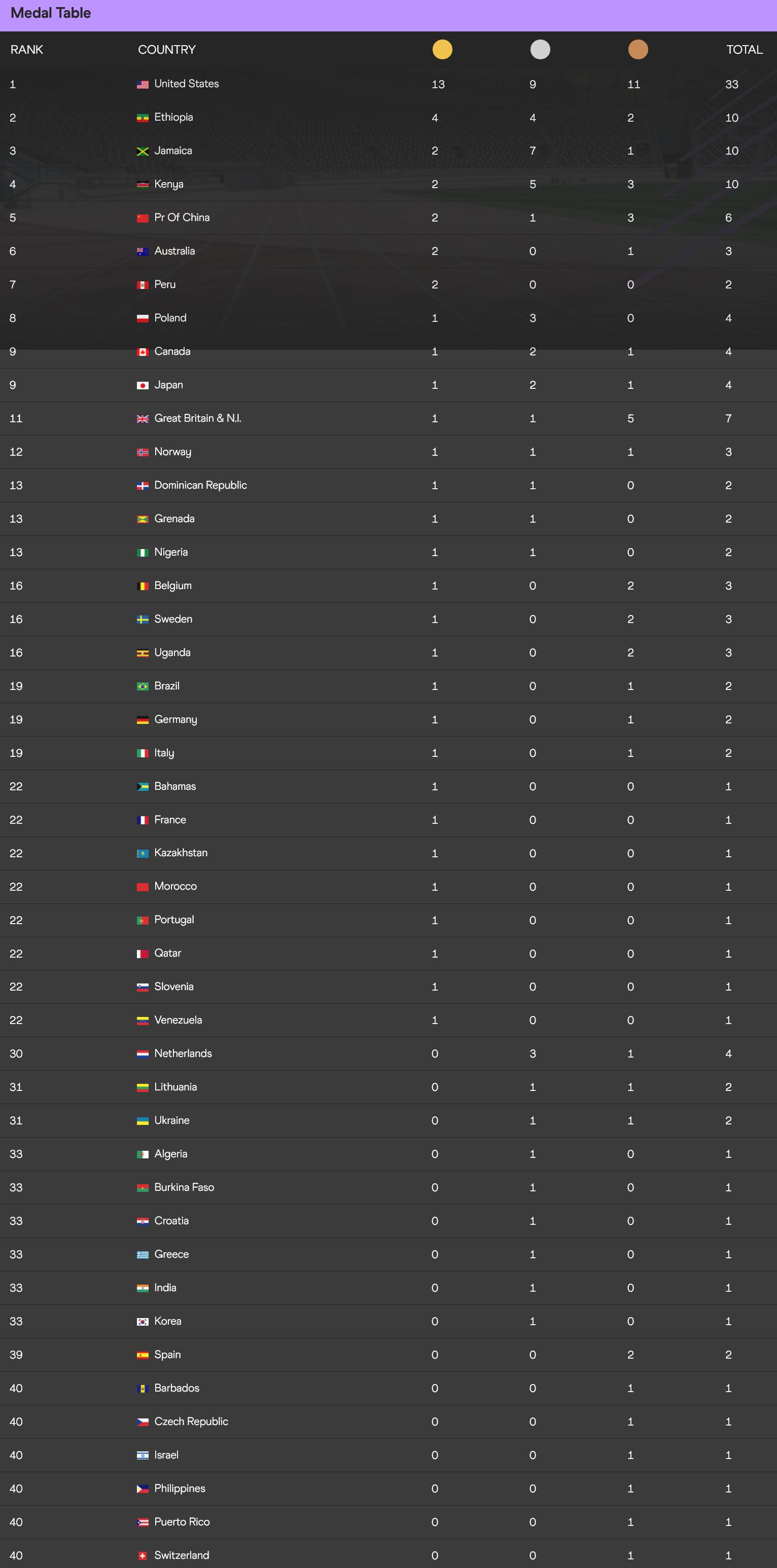The height and width of the screenshot is (1568, 777).
Task: Click the Medal Table heading
Action: [x=51, y=13]
